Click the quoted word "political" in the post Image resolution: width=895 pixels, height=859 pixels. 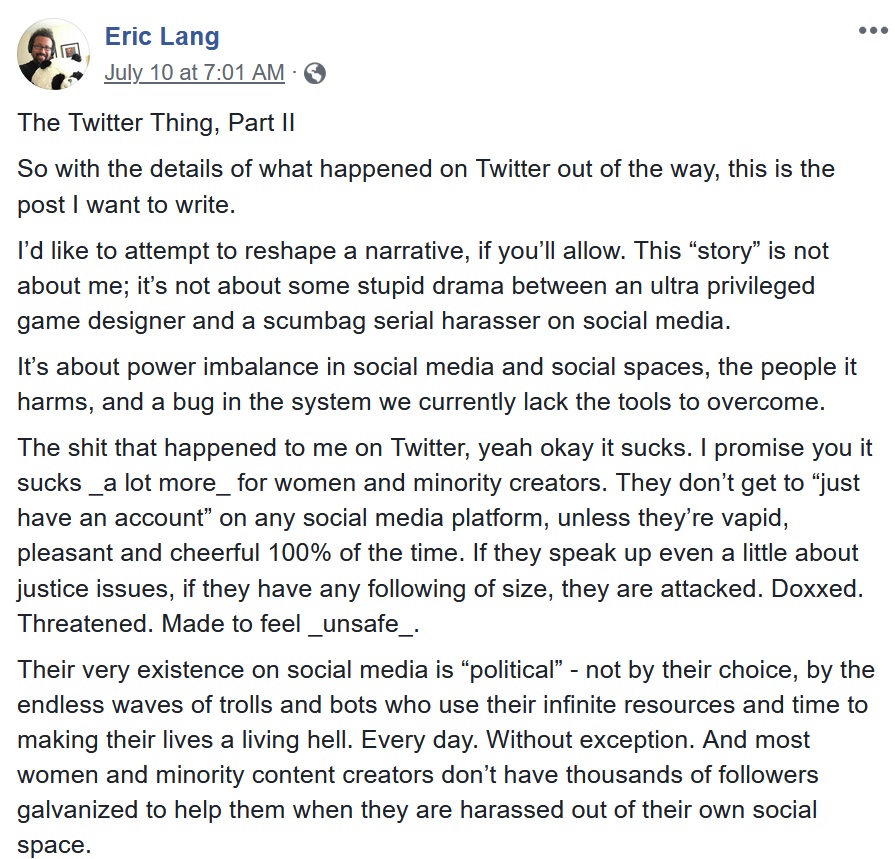coord(511,670)
